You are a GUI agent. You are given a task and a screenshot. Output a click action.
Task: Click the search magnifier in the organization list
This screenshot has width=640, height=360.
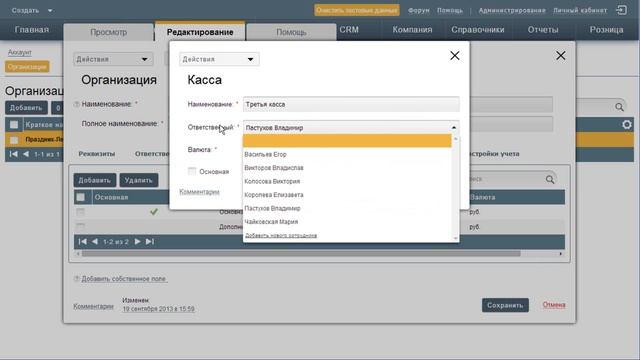[619, 107]
